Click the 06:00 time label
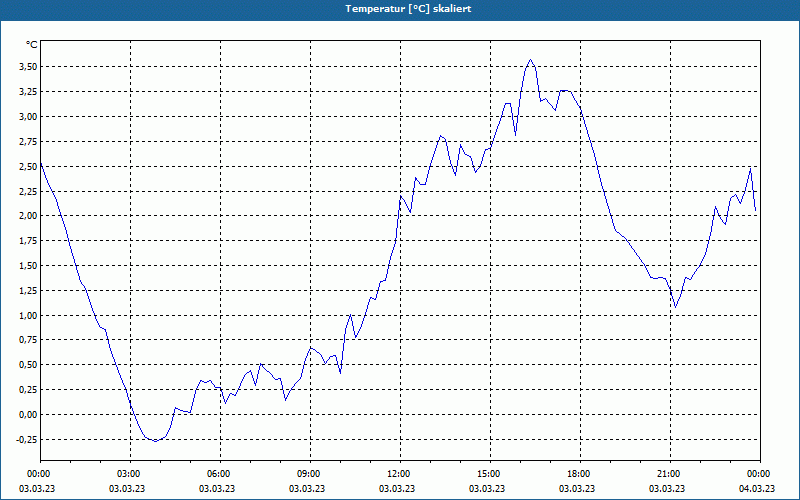This screenshot has width=800, height=500. tap(220, 474)
